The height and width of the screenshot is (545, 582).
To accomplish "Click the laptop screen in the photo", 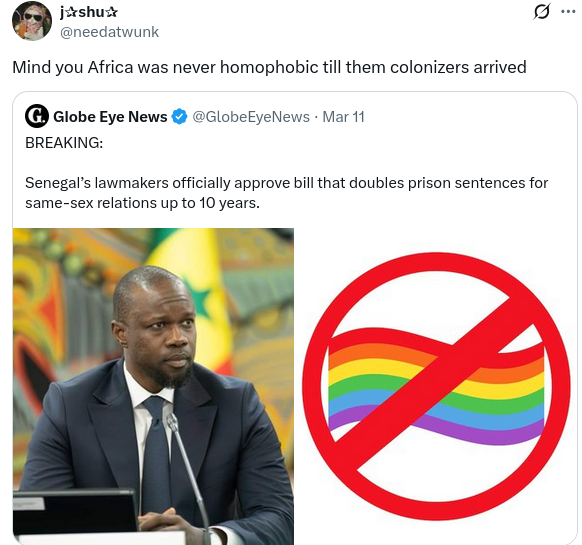I will pyautogui.click(x=75, y=512).
